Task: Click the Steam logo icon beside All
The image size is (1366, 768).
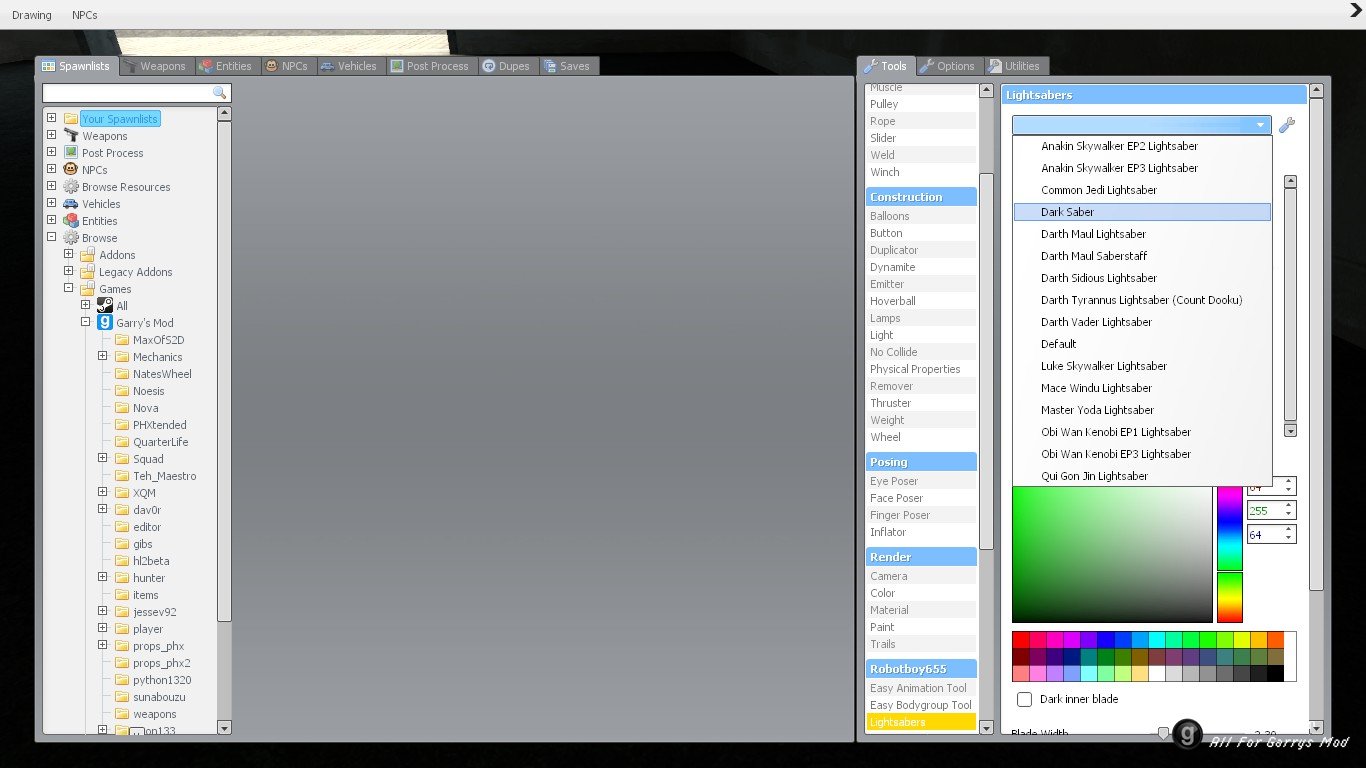Action: pyautogui.click(x=105, y=305)
